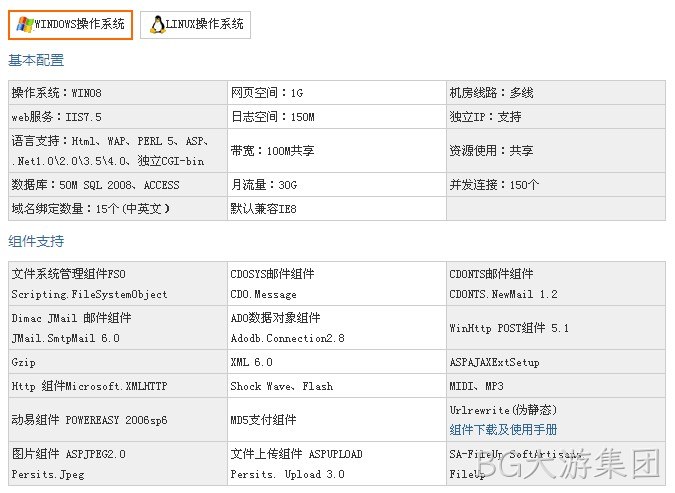
Task: Switch to WINDOWS操作系统 tab
Action: 70,25
